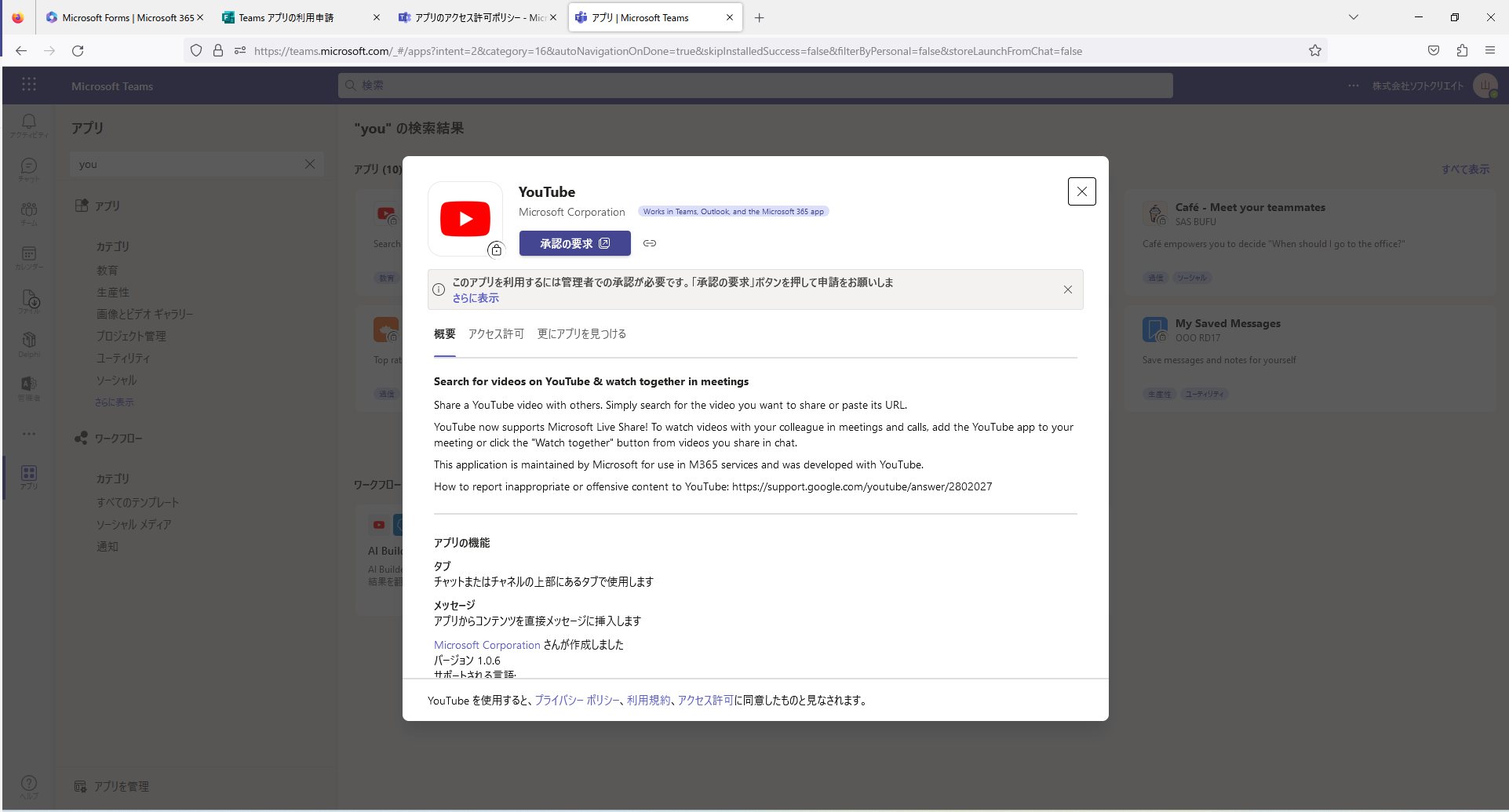Select the プロジェクト管理 category
1509x812 pixels.
pos(131,337)
